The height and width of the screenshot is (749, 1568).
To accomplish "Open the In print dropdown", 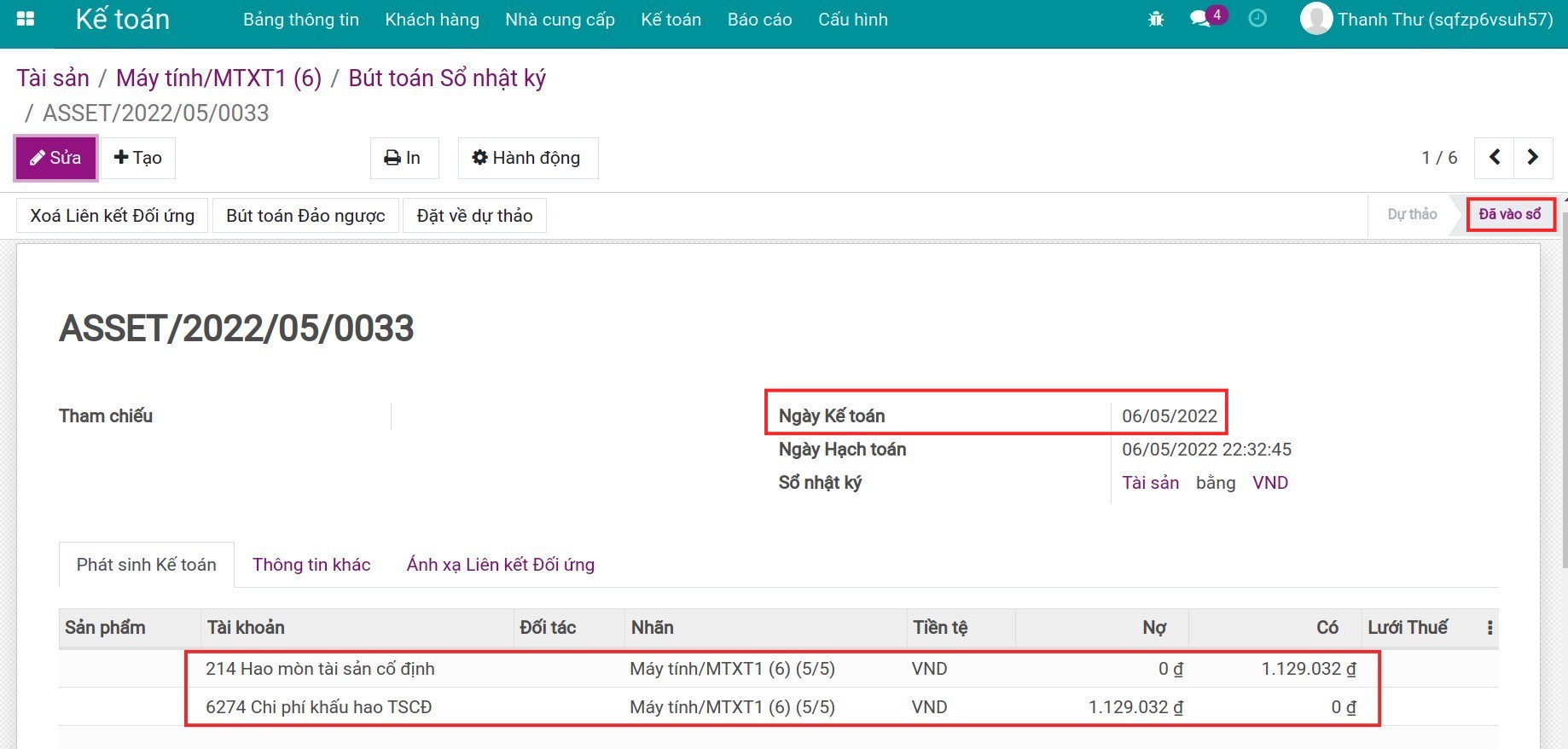I will coord(404,158).
